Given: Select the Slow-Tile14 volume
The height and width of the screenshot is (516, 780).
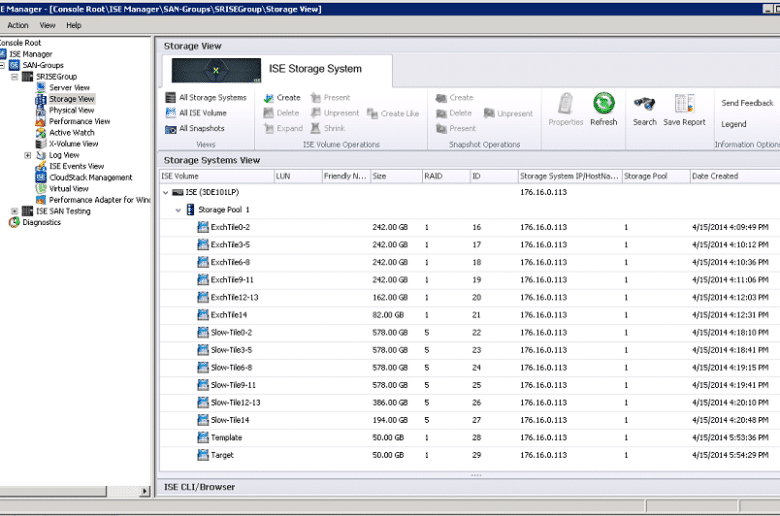Looking at the screenshot, I should click(230, 420).
